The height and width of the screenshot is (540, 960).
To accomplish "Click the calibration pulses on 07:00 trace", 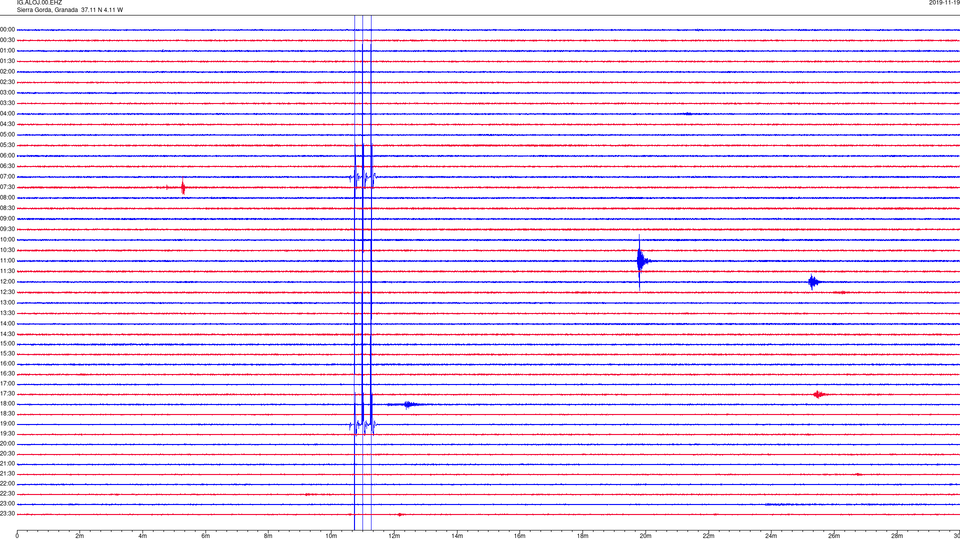I will (x=362, y=178).
